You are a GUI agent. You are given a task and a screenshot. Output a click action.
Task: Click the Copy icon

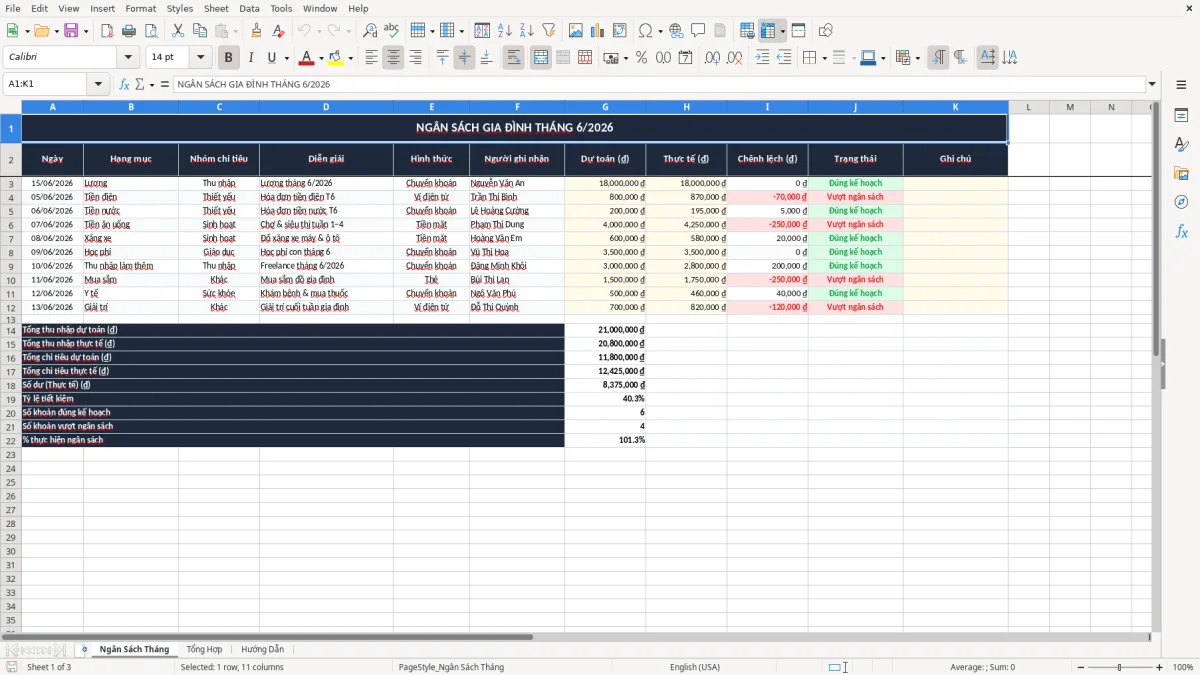pos(200,31)
